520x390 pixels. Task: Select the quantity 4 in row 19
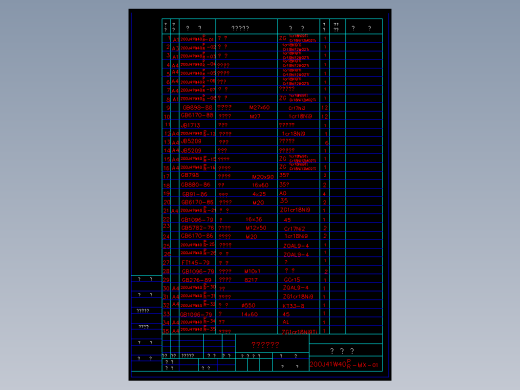[x=324, y=194]
